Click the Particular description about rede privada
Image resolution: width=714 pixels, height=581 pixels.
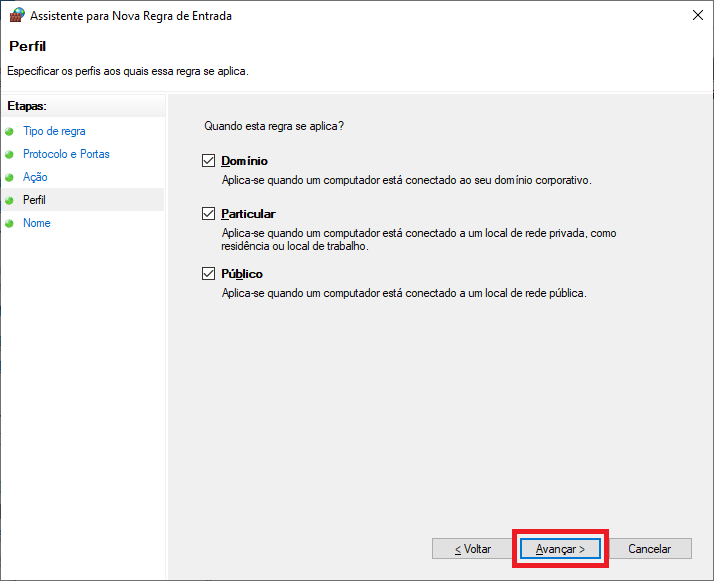pyautogui.click(x=419, y=240)
